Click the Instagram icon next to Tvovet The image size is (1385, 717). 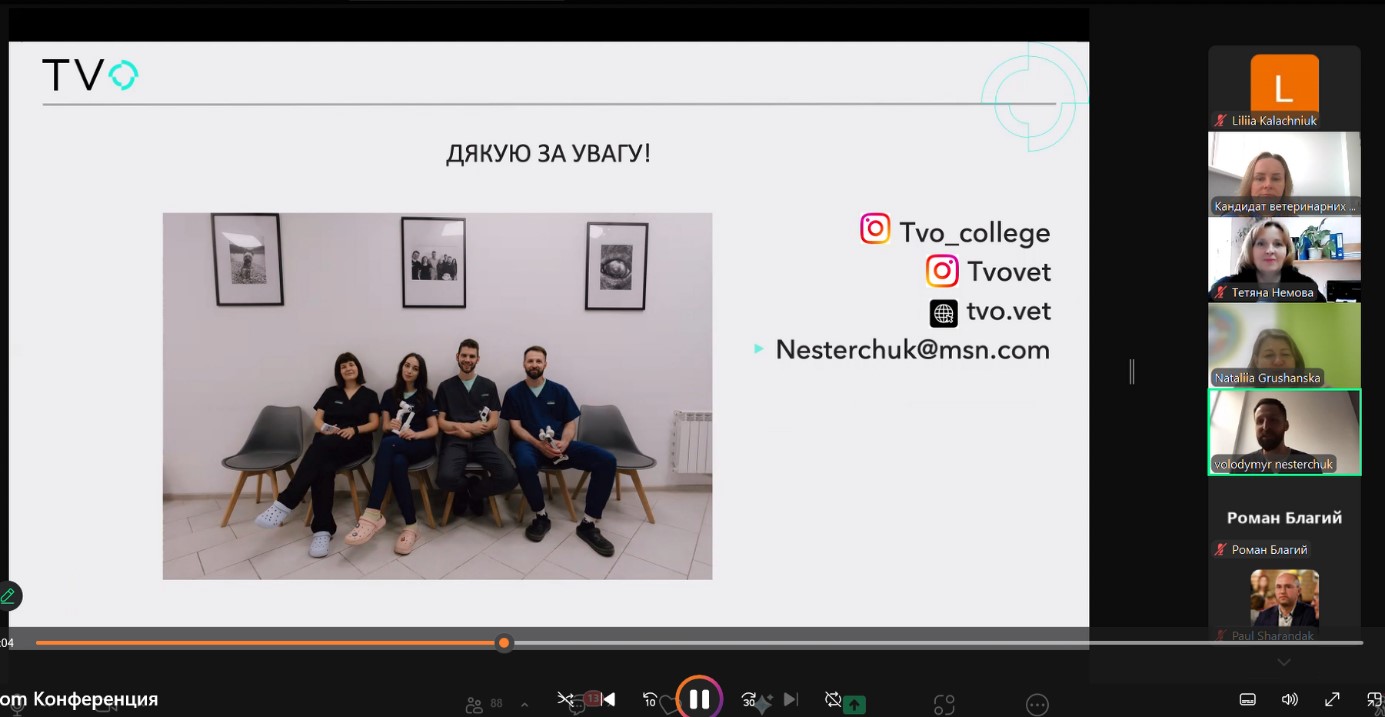point(942,270)
